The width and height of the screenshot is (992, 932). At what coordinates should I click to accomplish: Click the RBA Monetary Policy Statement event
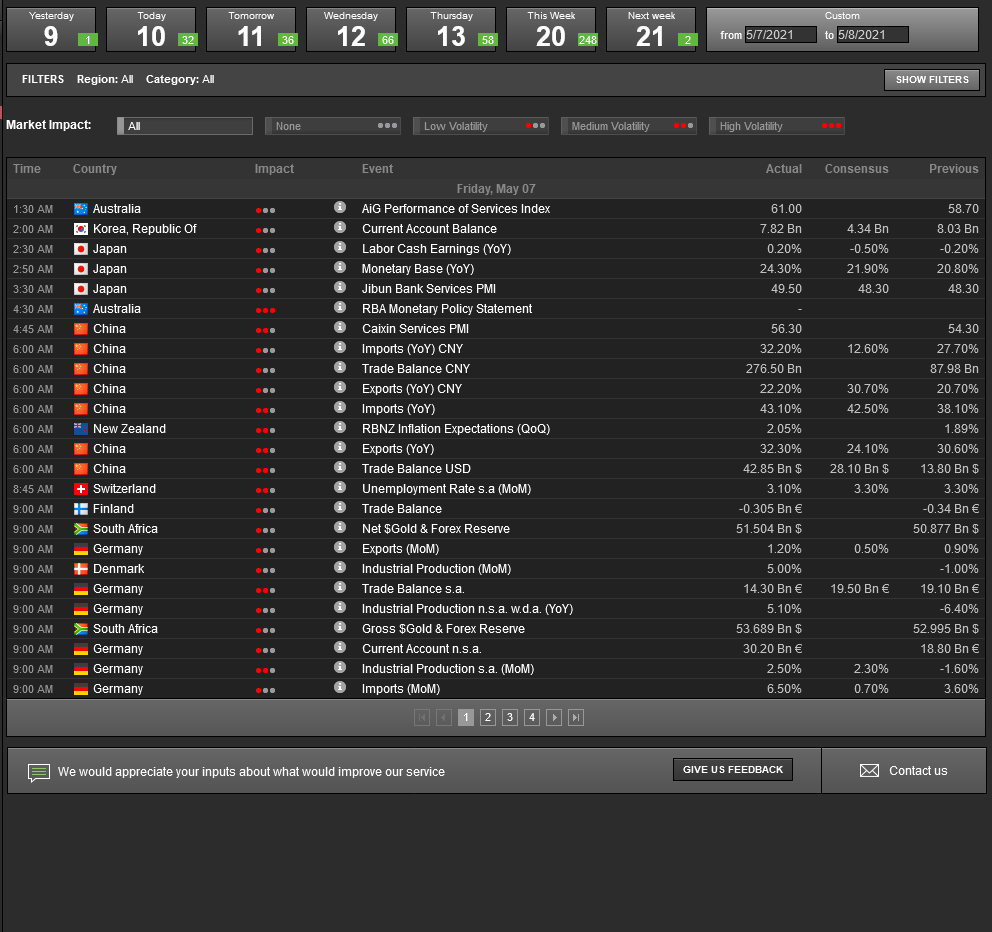(447, 309)
